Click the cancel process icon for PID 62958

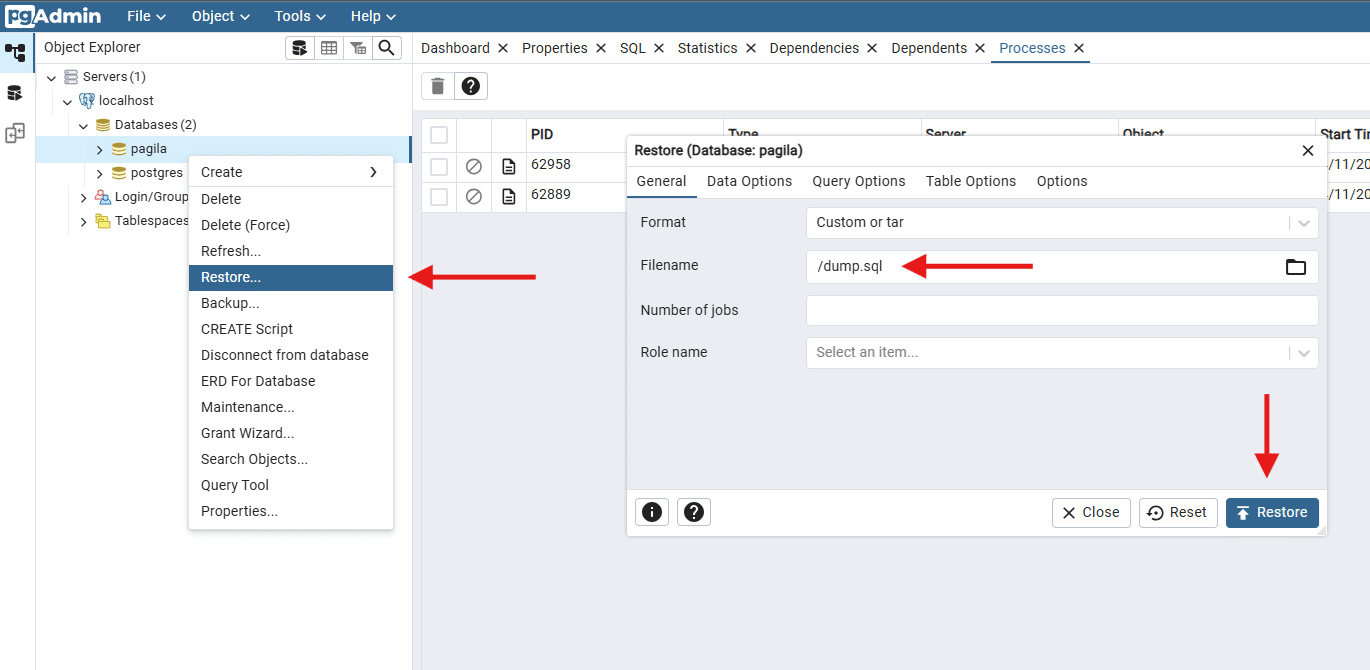coord(475,166)
